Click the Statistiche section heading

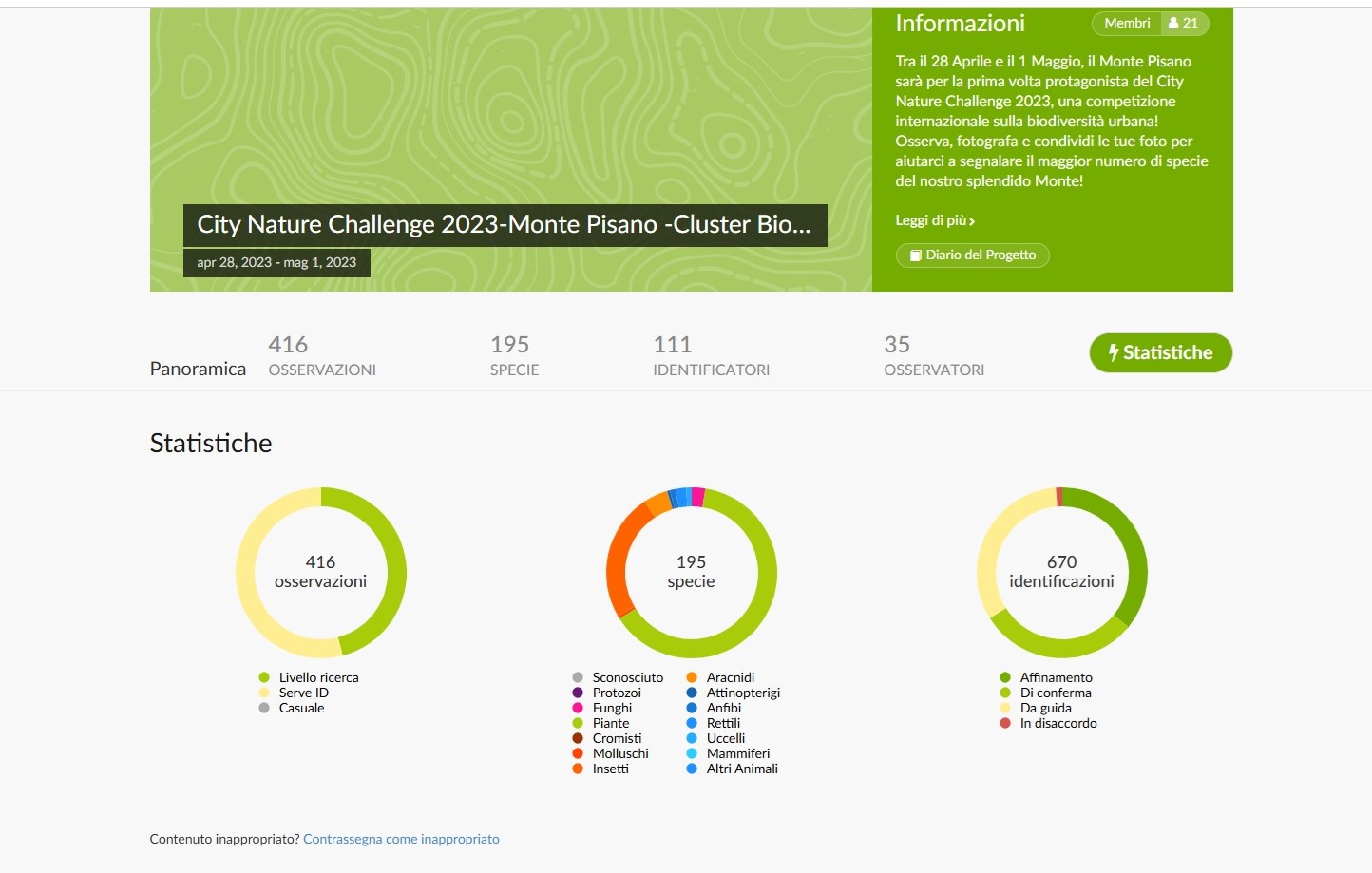coord(211,443)
